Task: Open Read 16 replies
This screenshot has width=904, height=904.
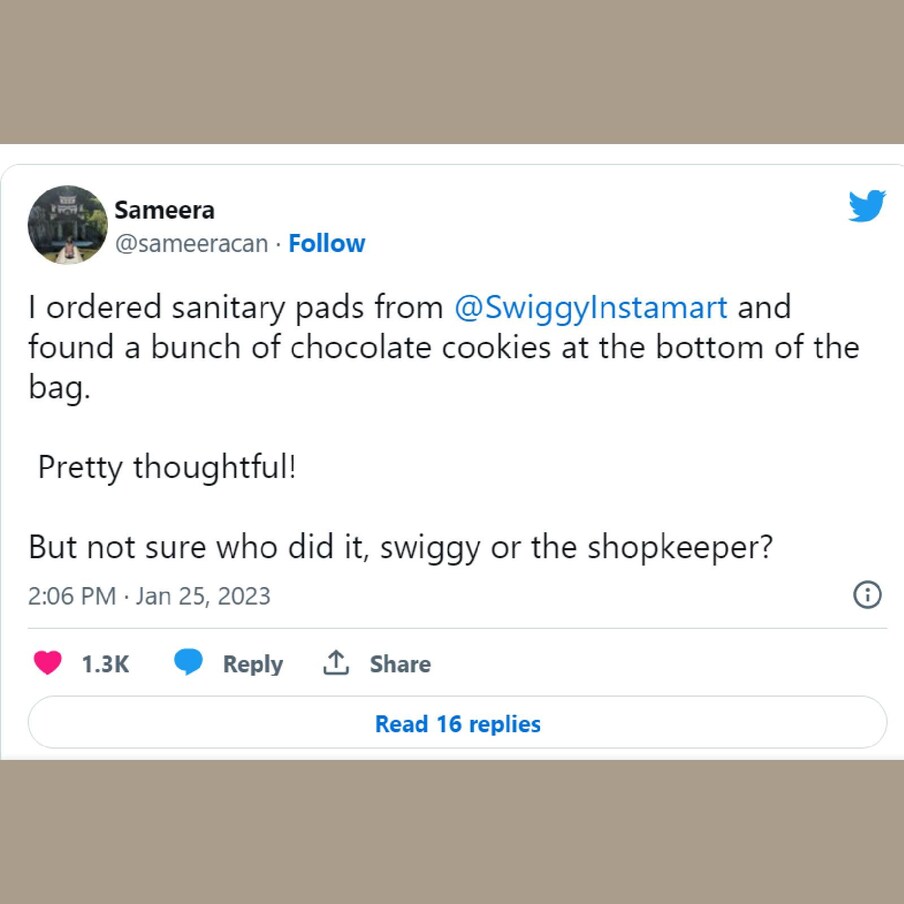Action: point(457,723)
